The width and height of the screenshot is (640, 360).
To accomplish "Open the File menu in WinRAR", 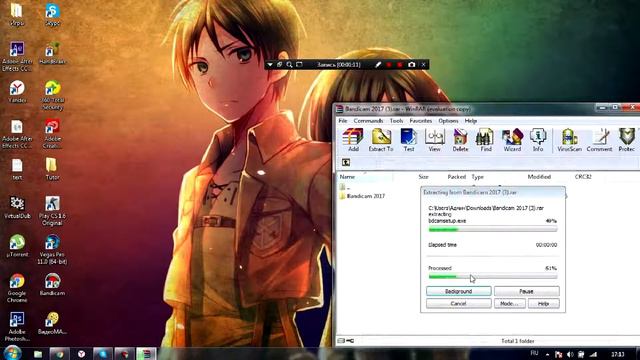I will (x=343, y=121).
